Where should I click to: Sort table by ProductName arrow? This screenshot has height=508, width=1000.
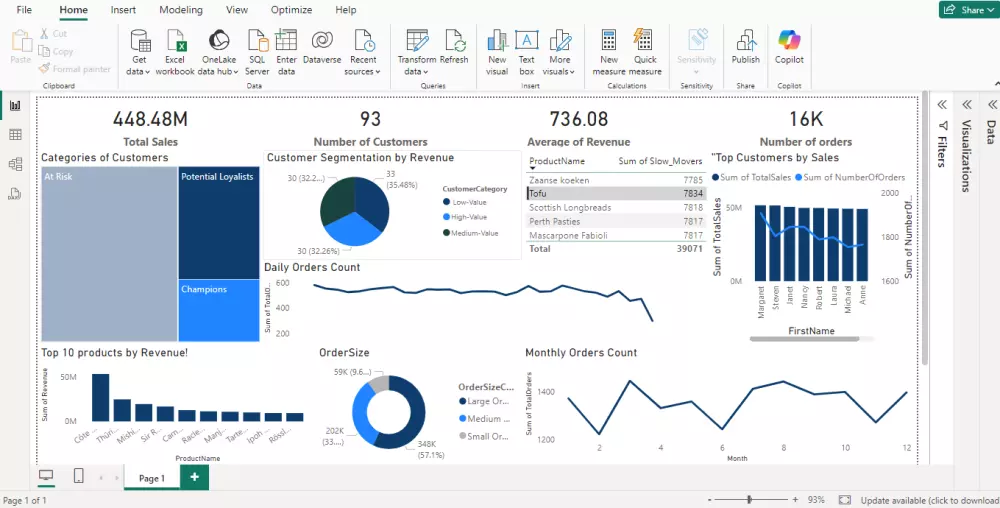[533, 169]
